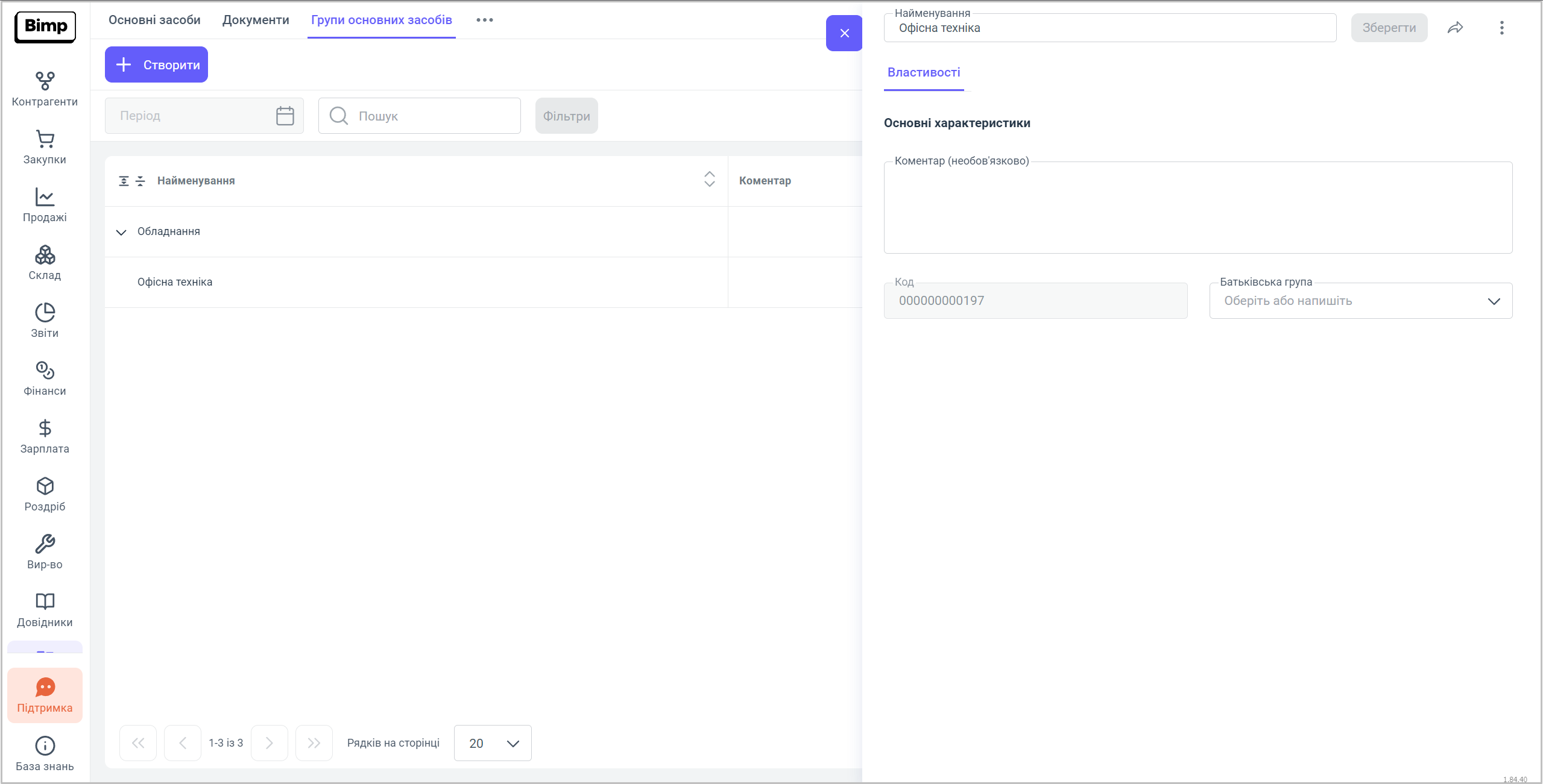Switch to Документи tab
This screenshot has height=784, width=1543.
[x=256, y=20]
